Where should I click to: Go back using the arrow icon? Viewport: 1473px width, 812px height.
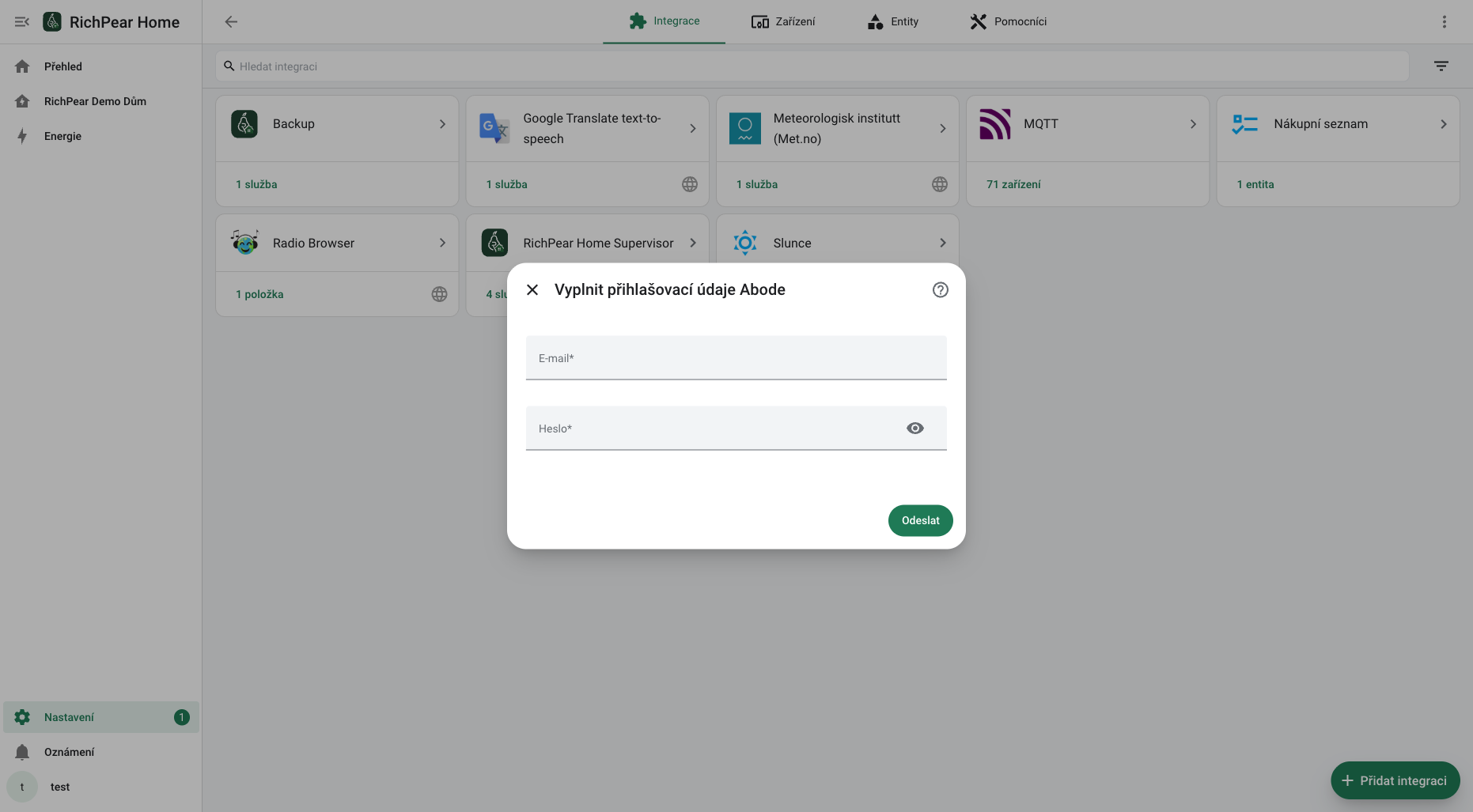tap(231, 22)
